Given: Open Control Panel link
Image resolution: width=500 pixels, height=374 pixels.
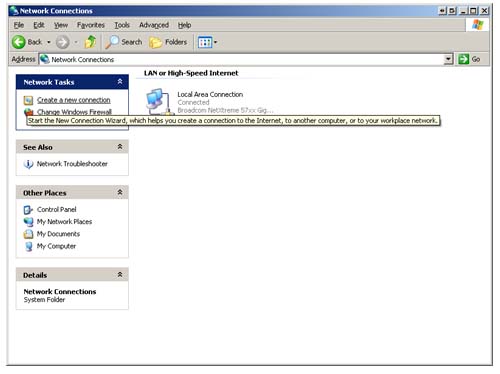Looking at the screenshot, I should 57,209.
